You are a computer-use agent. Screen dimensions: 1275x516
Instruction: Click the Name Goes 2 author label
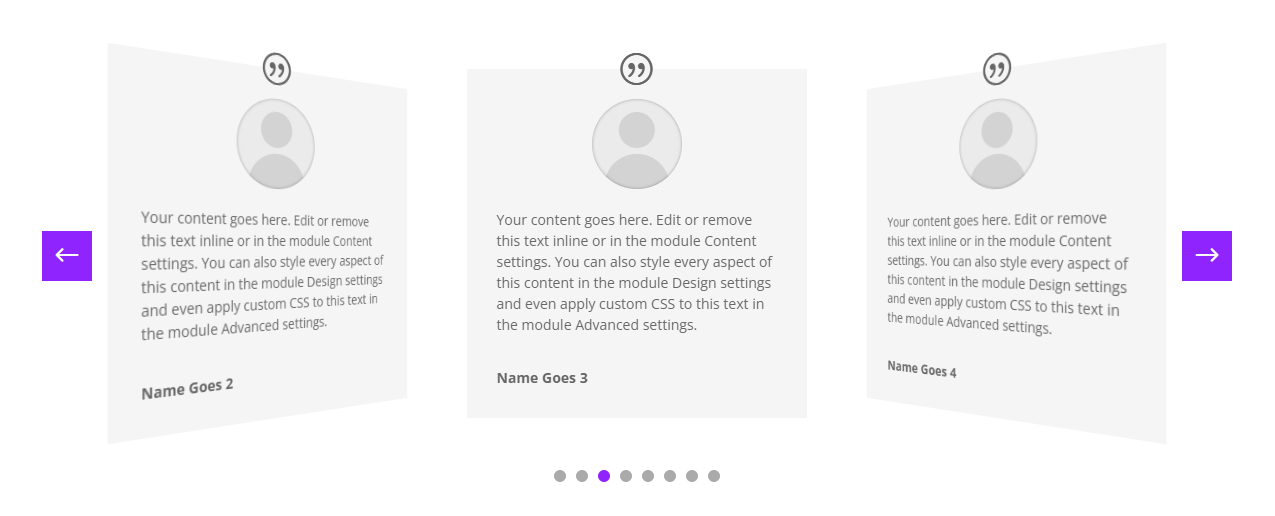click(187, 389)
